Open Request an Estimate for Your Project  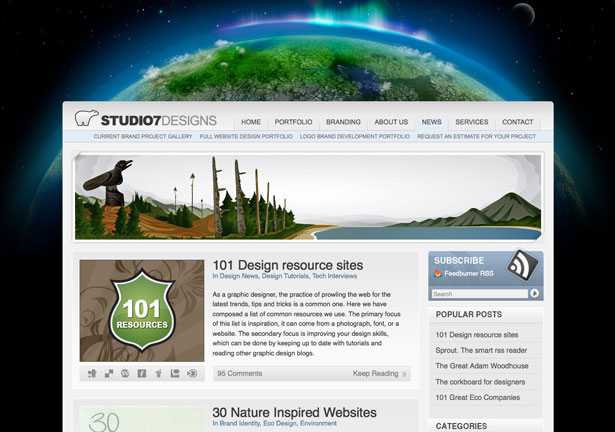[476, 136]
